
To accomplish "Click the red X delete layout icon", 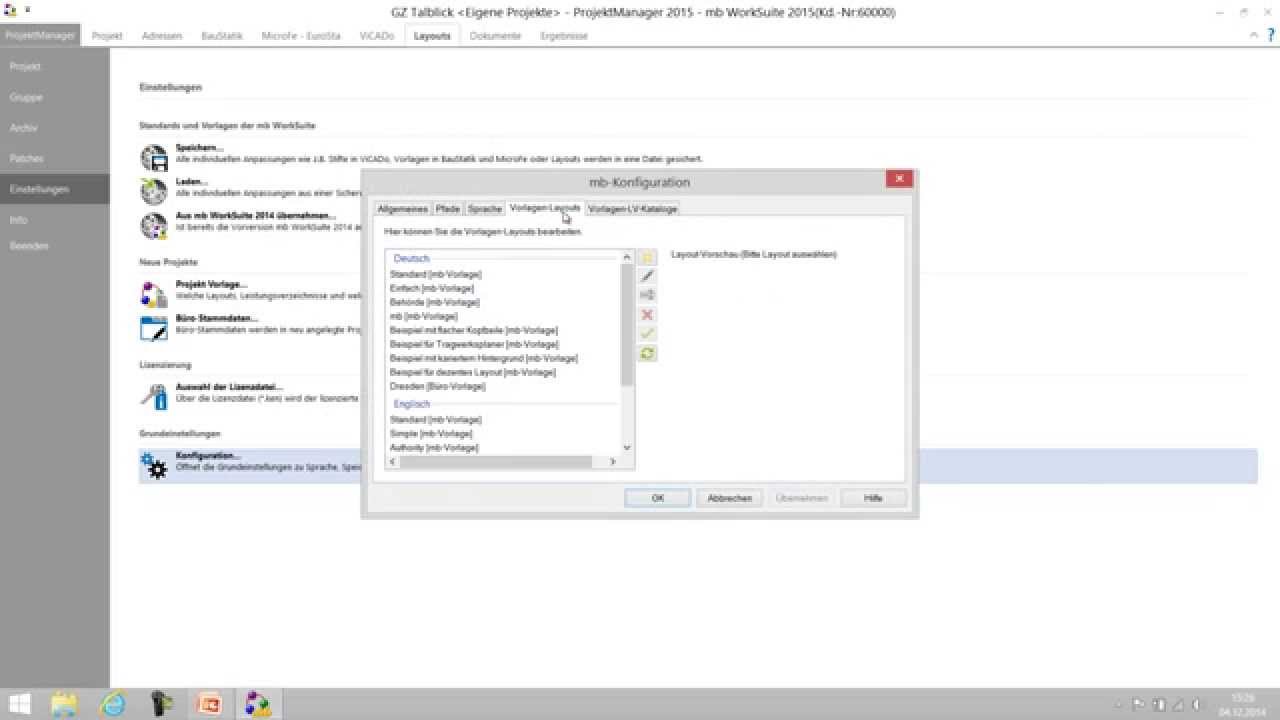I will click(647, 314).
